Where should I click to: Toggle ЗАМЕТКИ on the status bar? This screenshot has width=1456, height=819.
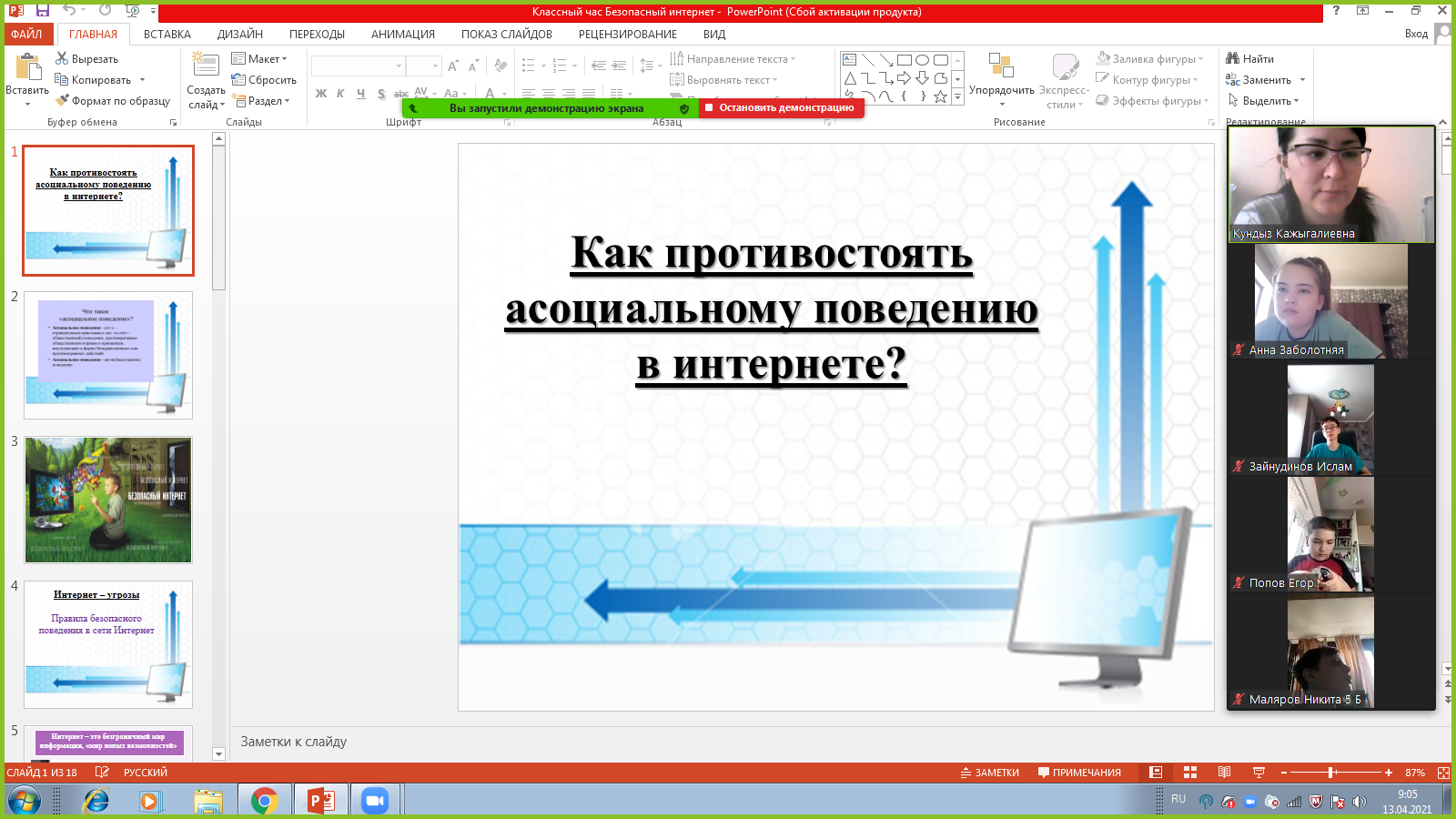pos(991,772)
